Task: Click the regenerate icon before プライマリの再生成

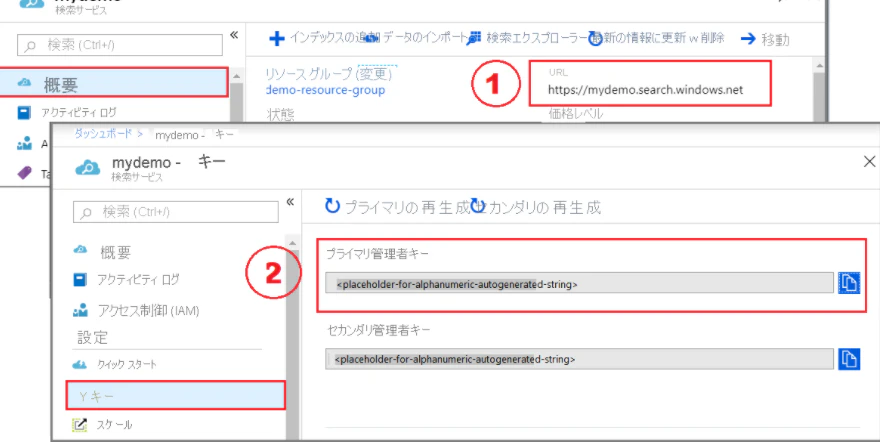Action: coord(332,206)
